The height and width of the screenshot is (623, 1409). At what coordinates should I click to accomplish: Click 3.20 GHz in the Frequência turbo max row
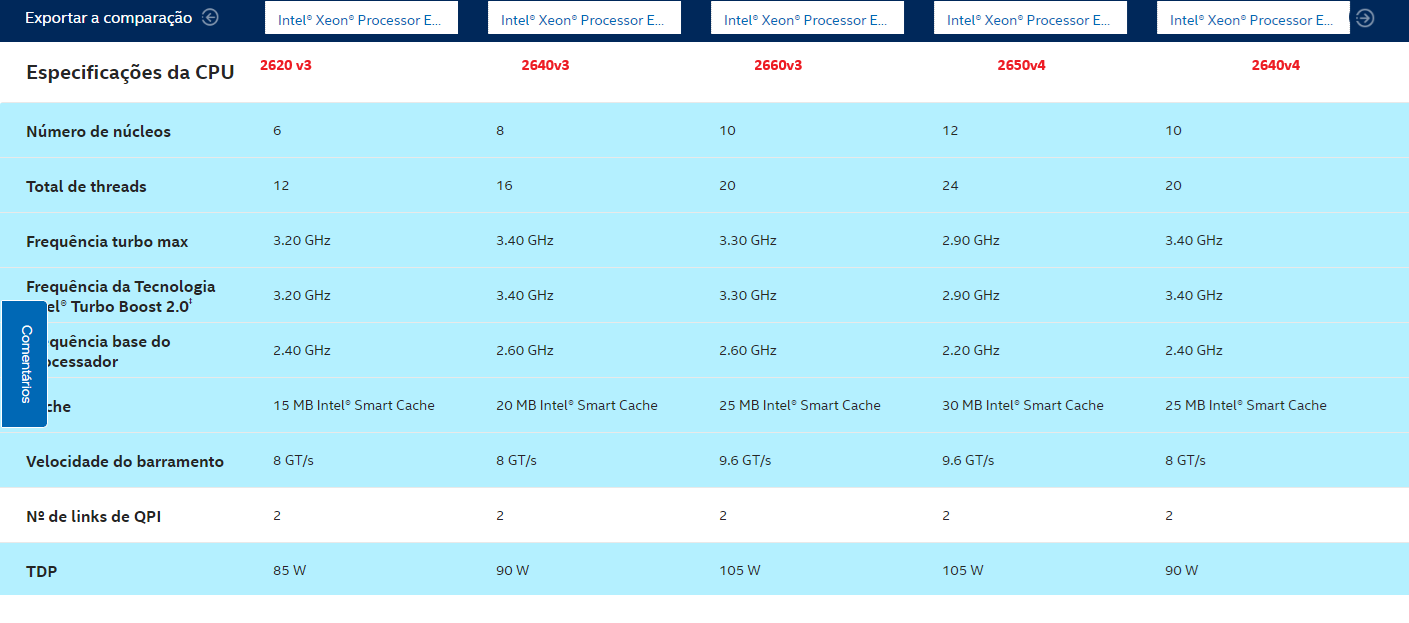(301, 240)
